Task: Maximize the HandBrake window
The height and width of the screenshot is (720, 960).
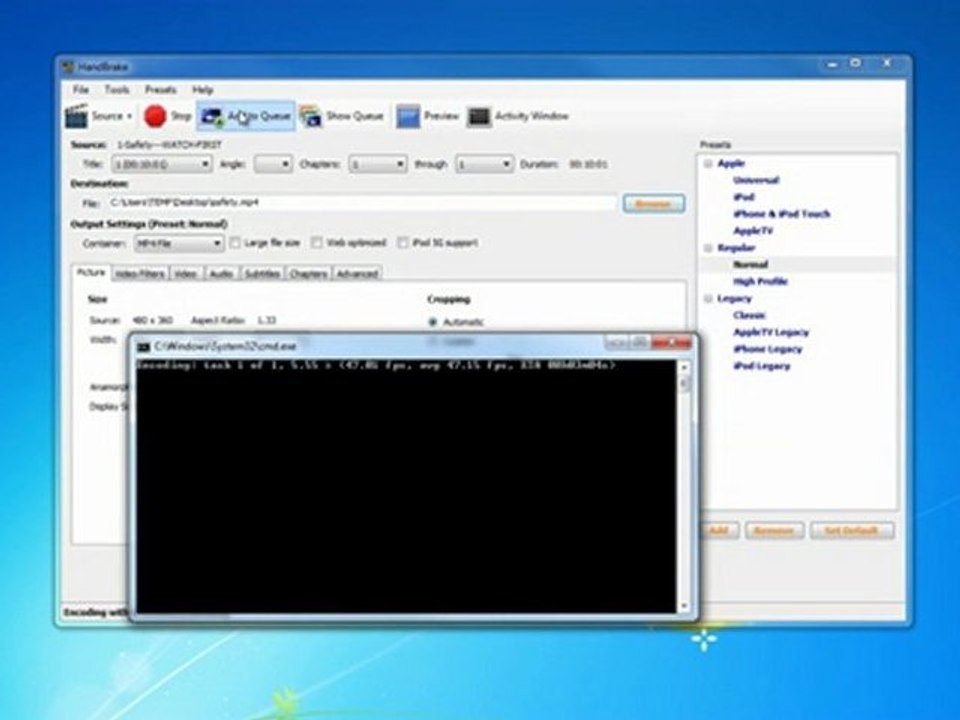Action: point(855,64)
